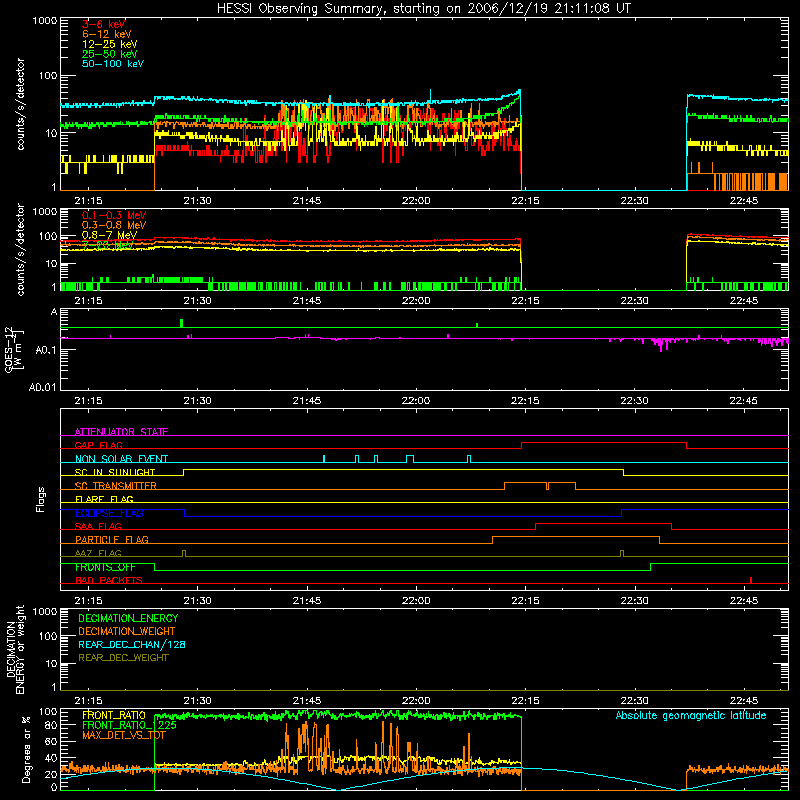This screenshot has height=800, width=800.
Task: Click the PARTICLE_FLAG raised orange segment
Action: coord(576,537)
